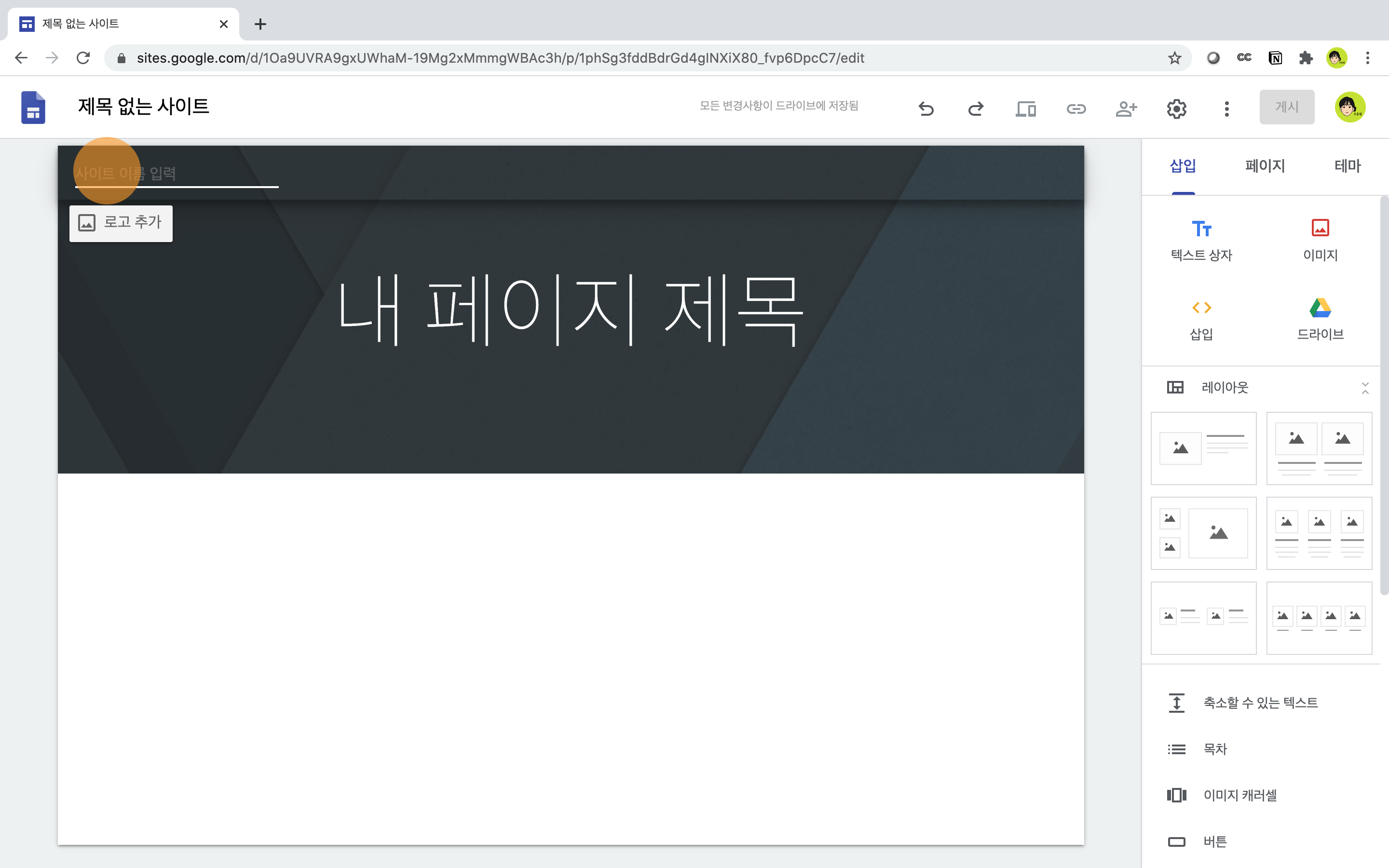Image resolution: width=1389 pixels, height=868 pixels.
Task: Add 축소할 수 있는 텍스트 collapsible text
Action: (x=1260, y=703)
